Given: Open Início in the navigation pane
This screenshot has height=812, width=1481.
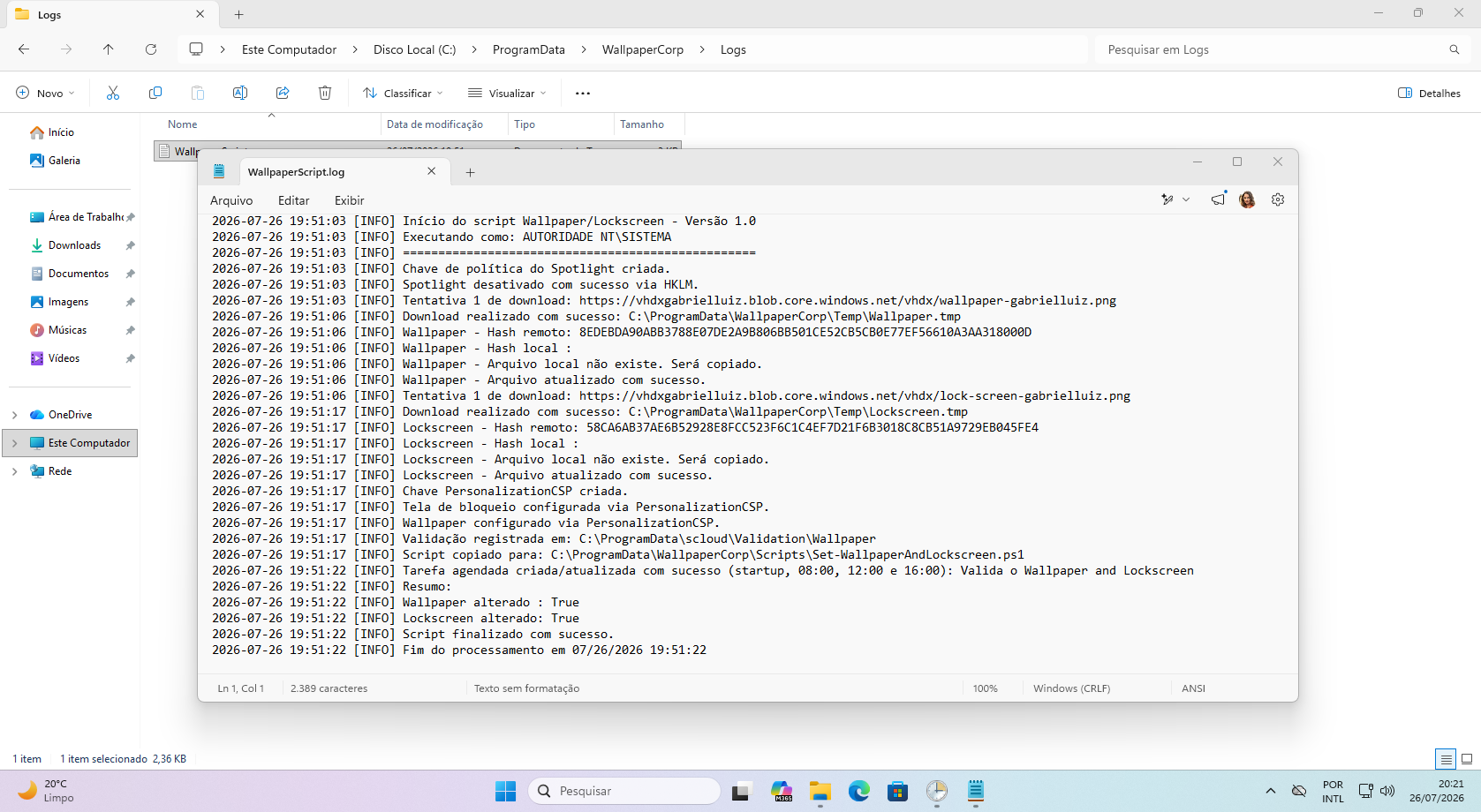Looking at the screenshot, I should (x=61, y=132).
